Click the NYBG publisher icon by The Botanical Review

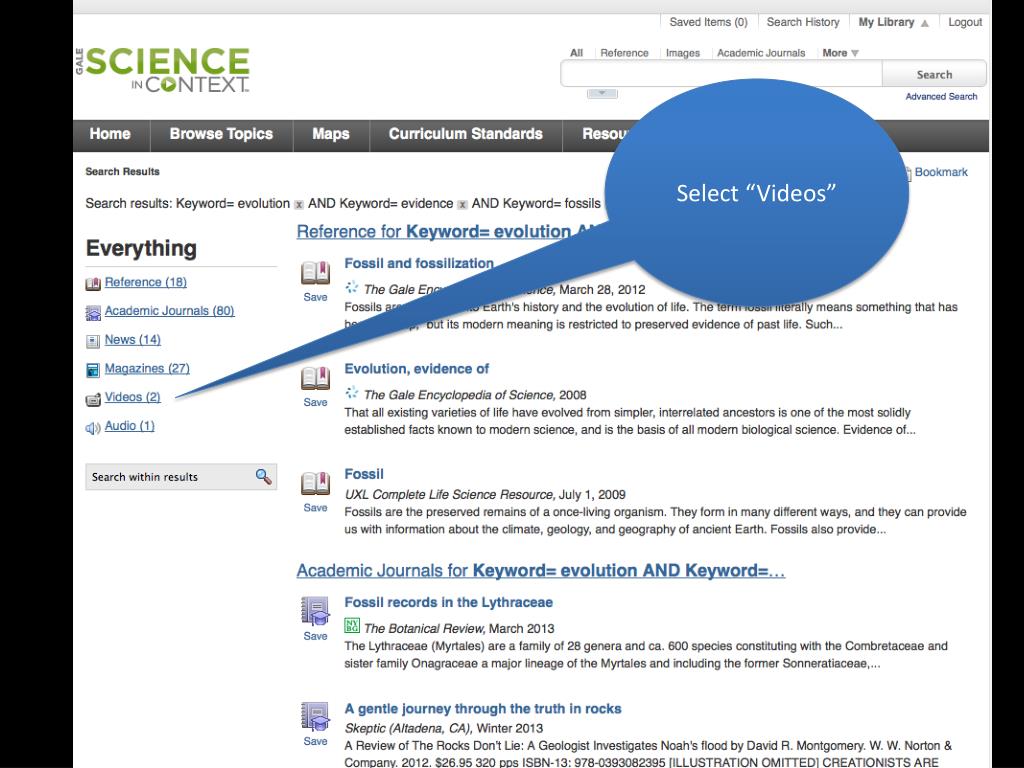[351, 626]
